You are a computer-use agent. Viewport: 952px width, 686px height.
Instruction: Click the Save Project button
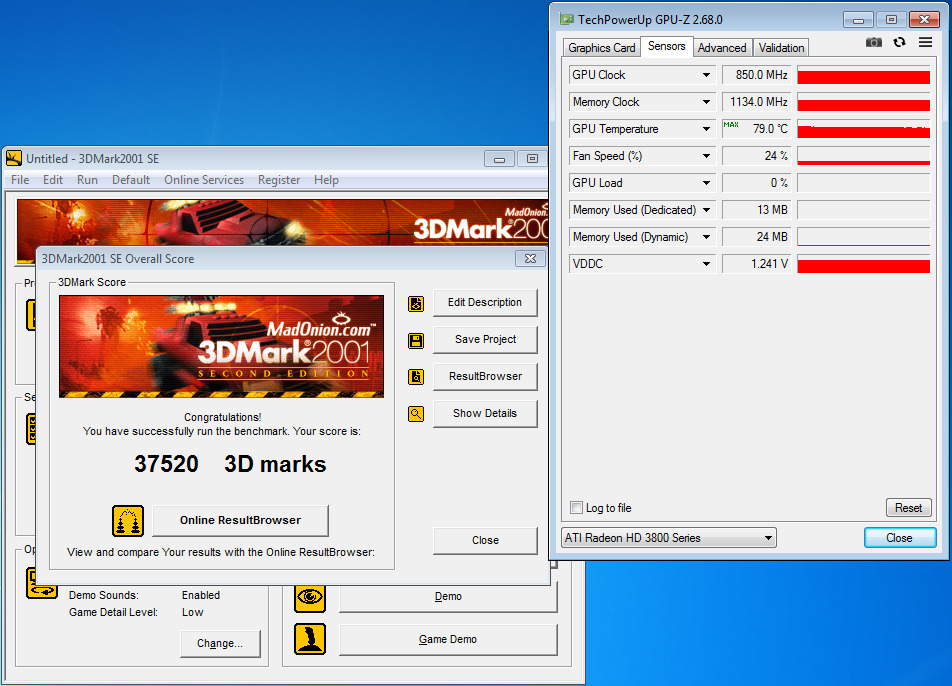click(485, 339)
